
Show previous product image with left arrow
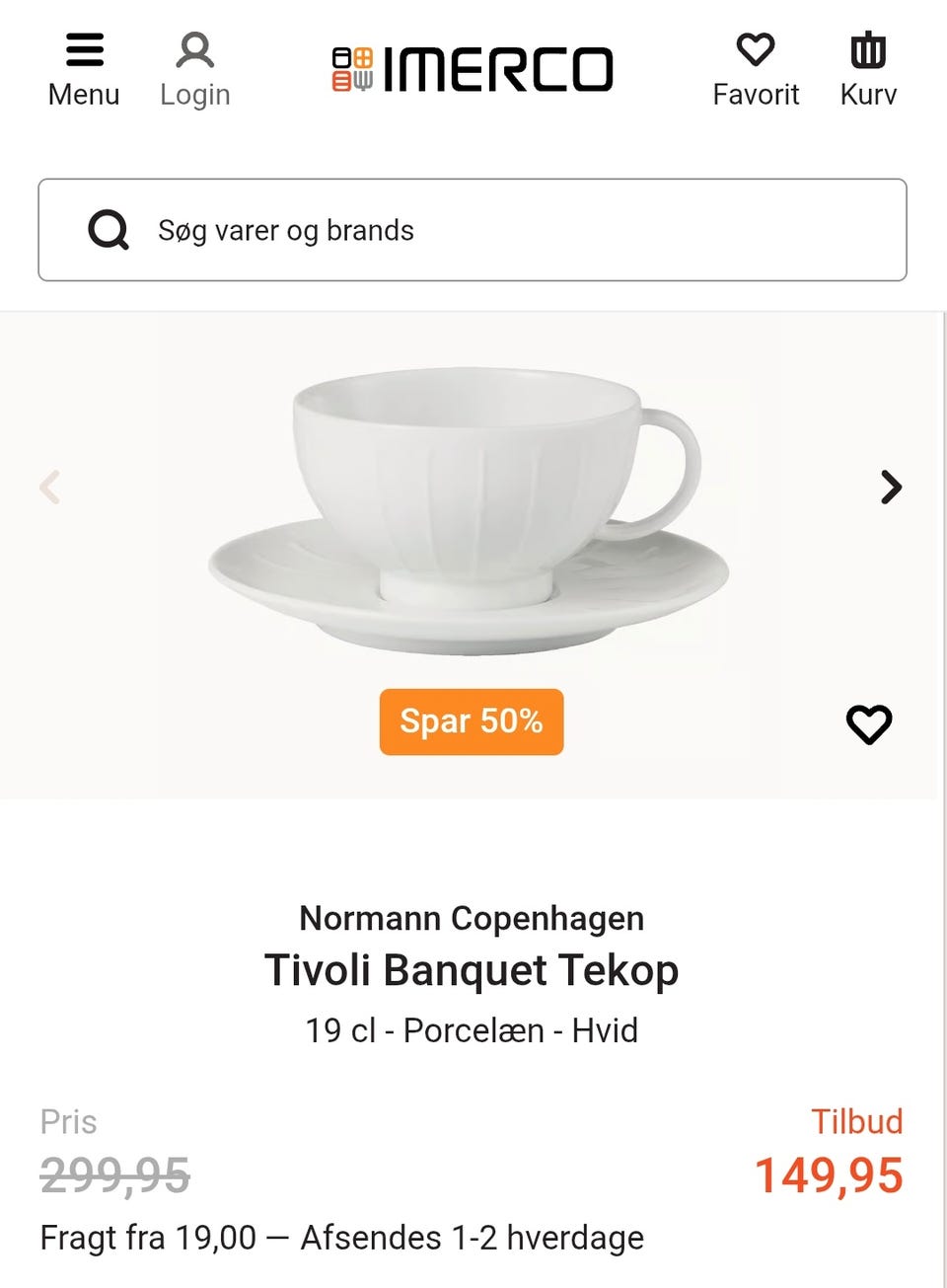coord(49,487)
